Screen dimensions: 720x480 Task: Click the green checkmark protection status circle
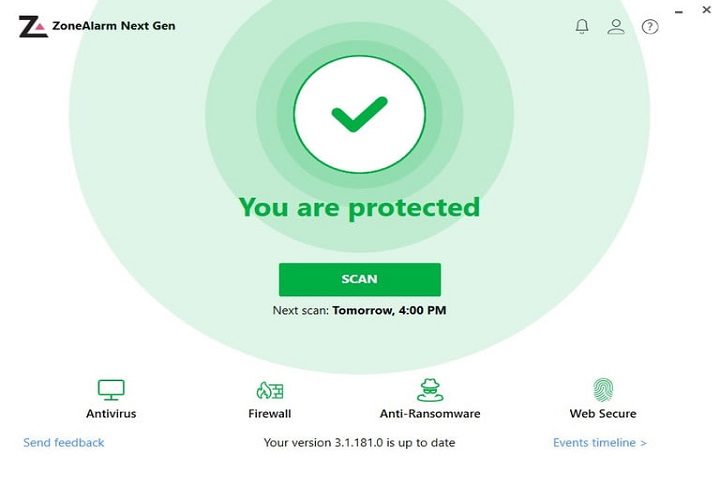click(360, 114)
